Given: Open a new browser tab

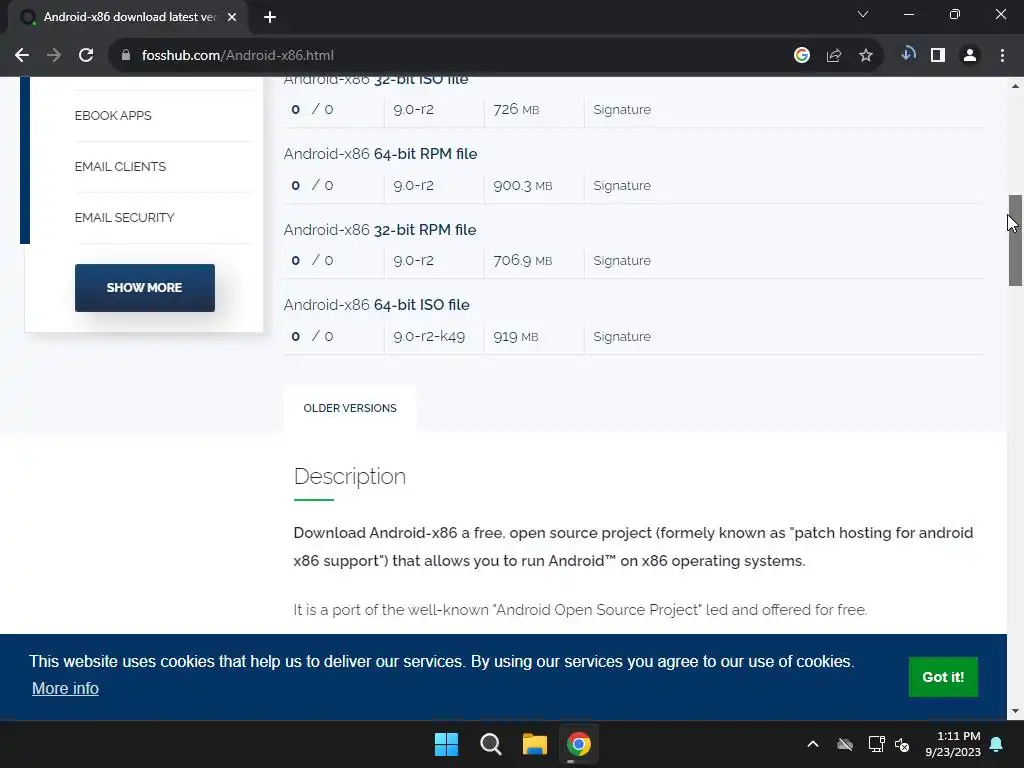Looking at the screenshot, I should coord(270,17).
